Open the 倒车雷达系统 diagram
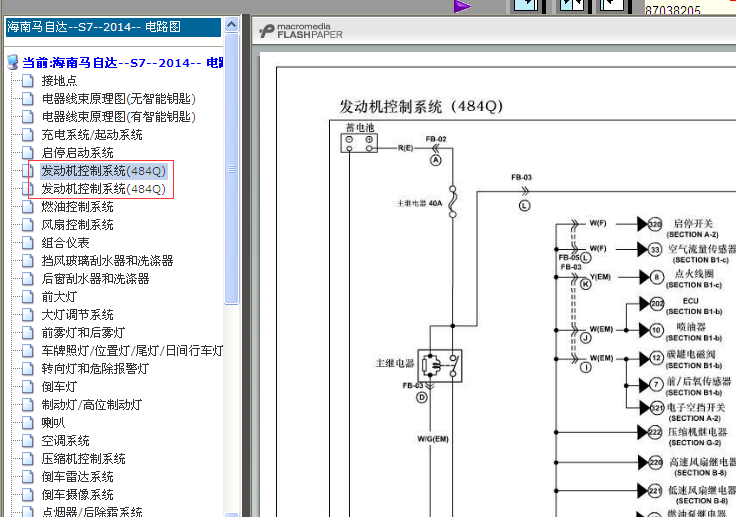This screenshot has width=736, height=517. coord(77,477)
